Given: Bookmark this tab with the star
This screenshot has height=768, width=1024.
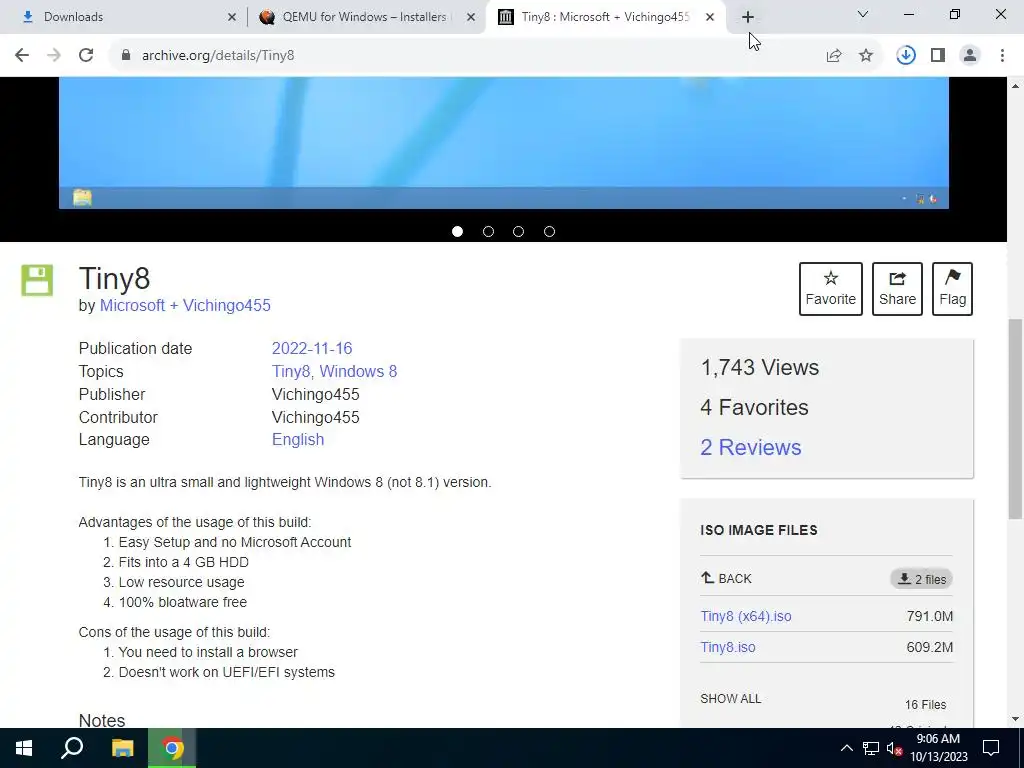Looking at the screenshot, I should click(x=866, y=56).
